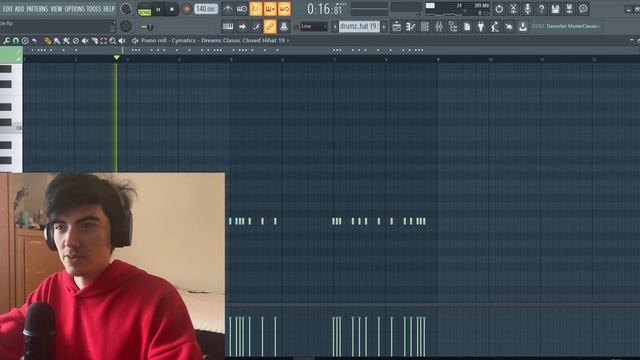
Task: Switch the Song/Pattern mode button
Action: (144, 9)
